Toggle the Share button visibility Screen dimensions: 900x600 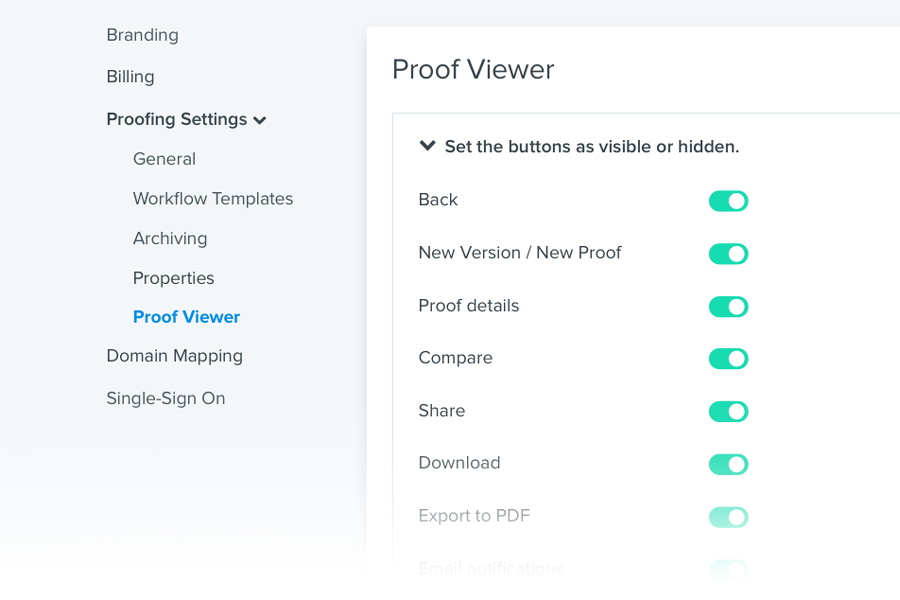pyautogui.click(x=728, y=411)
